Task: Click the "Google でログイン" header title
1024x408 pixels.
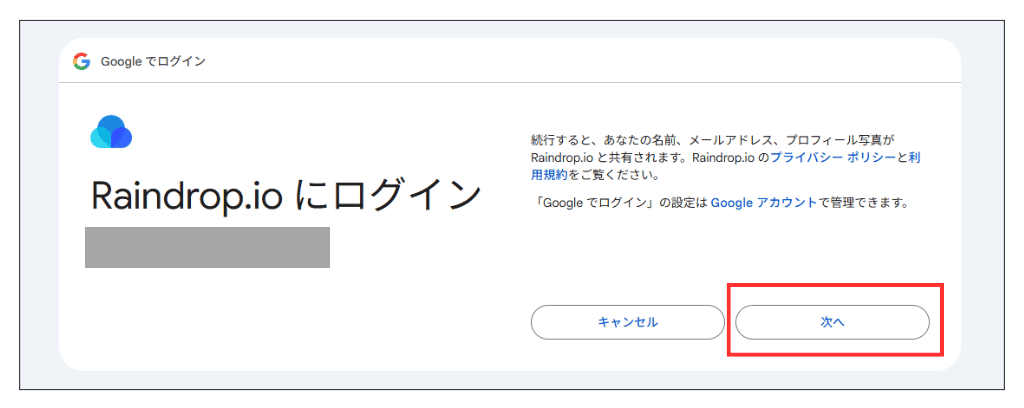Action: (153, 62)
